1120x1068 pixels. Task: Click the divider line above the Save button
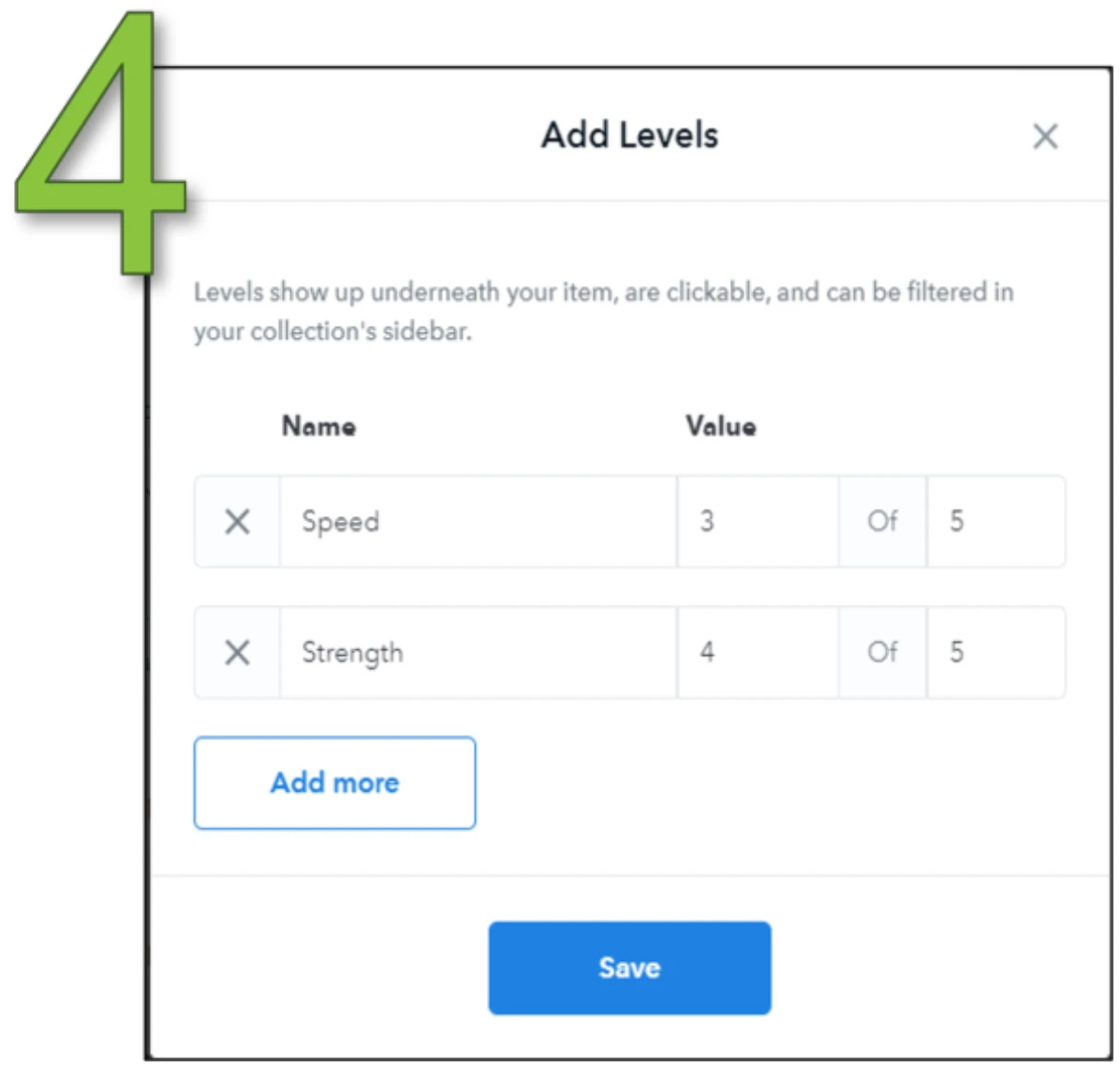pos(631,875)
